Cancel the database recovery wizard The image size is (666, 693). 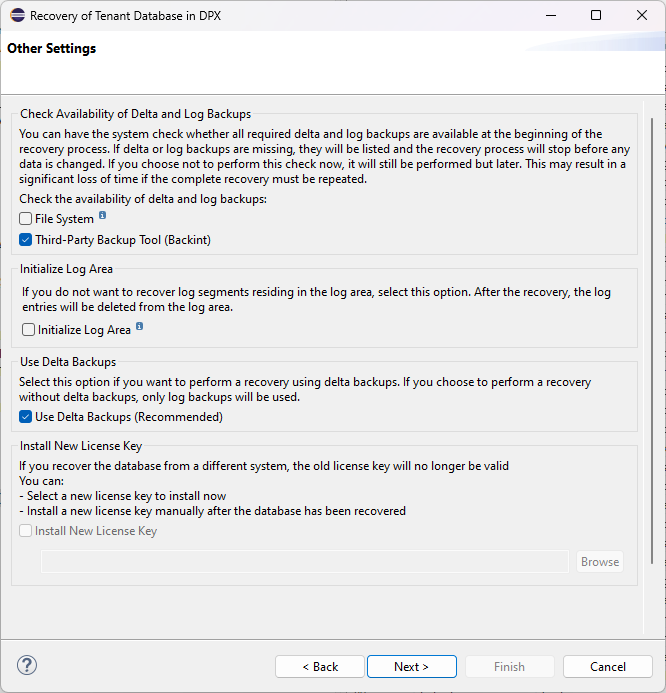pyautogui.click(x=607, y=667)
